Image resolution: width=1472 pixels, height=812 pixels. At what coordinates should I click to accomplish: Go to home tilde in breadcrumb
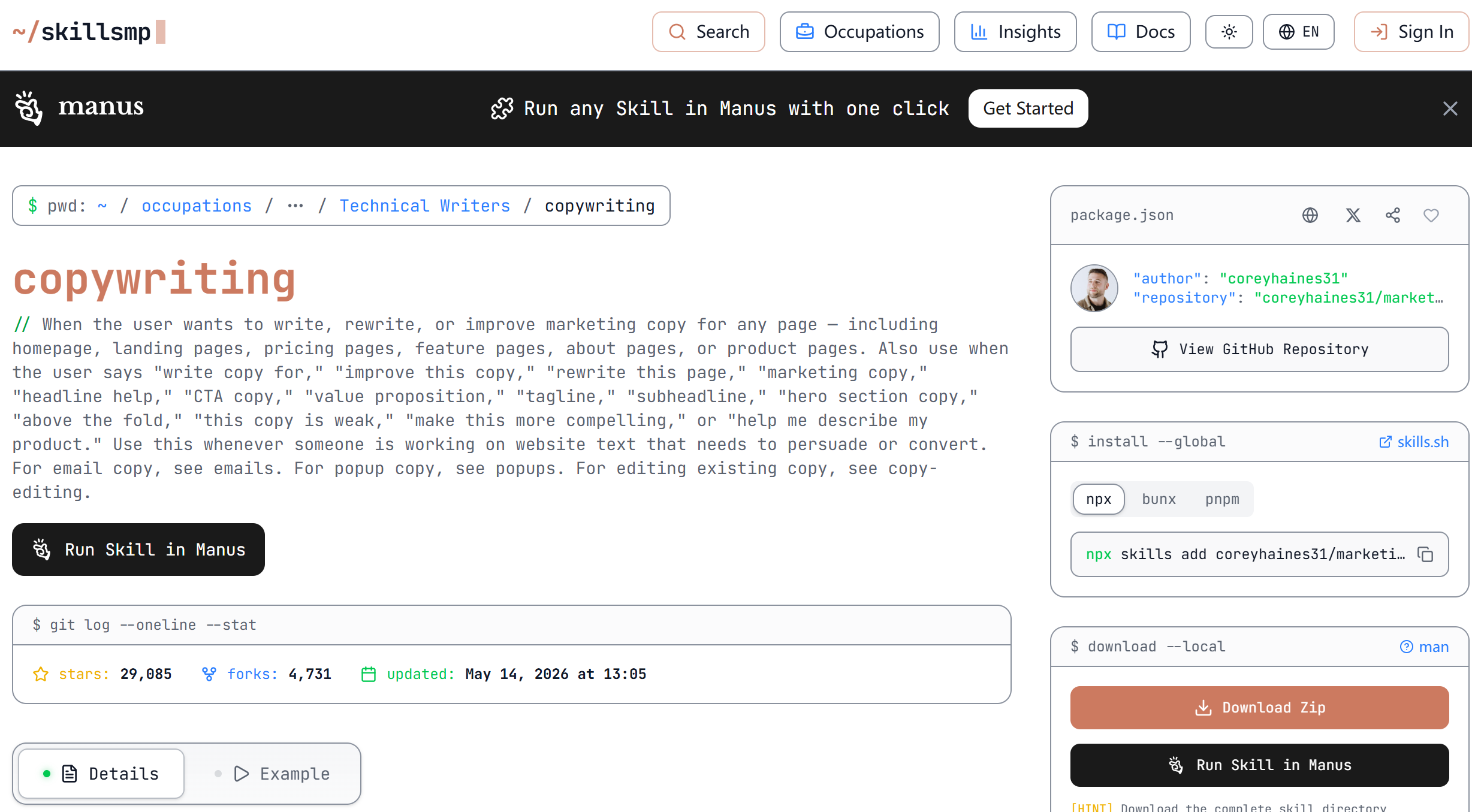102,206
